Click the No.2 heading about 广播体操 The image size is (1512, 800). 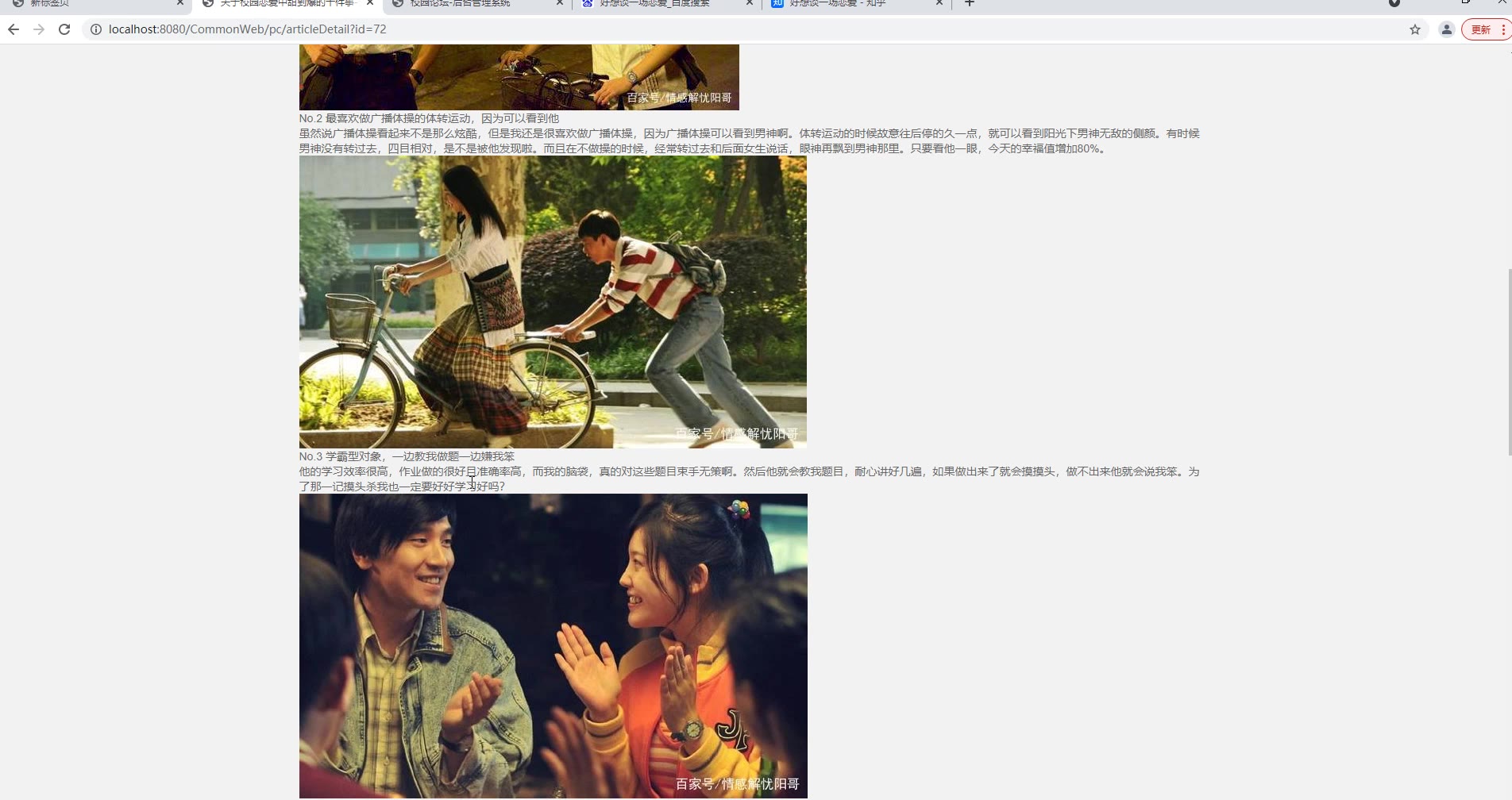pos(429,118)
